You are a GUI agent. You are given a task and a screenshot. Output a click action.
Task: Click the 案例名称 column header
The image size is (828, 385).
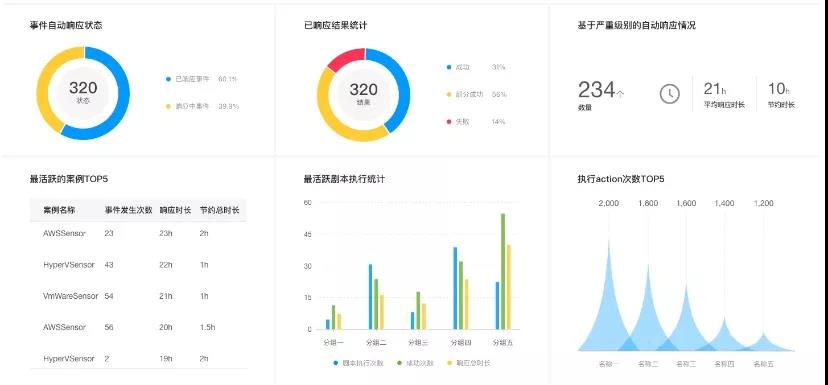pos(59,210)
